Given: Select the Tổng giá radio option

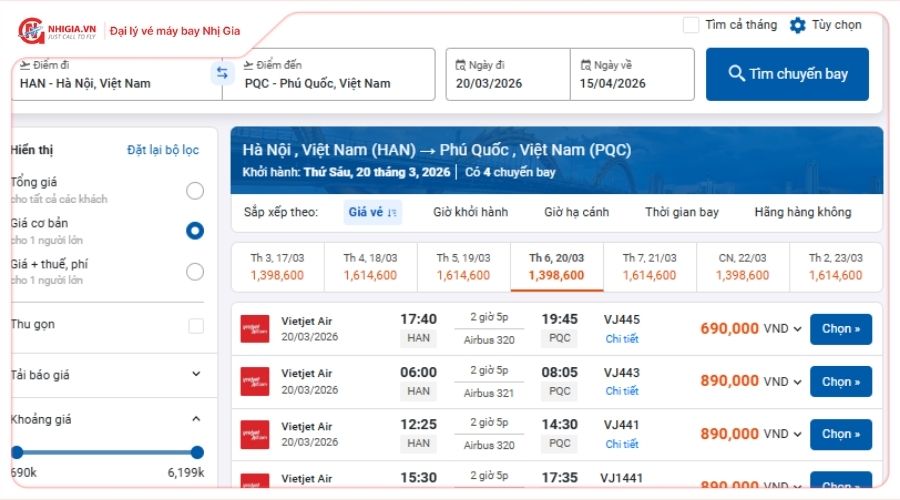Looking at the screenshot, I should 195,191.
